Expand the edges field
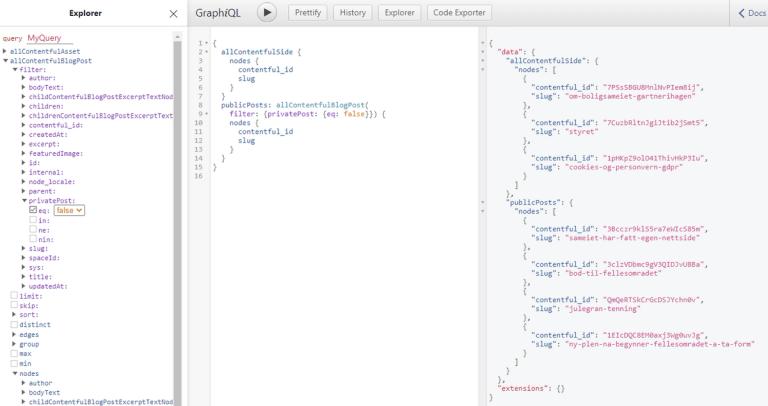 coord(14,334)
